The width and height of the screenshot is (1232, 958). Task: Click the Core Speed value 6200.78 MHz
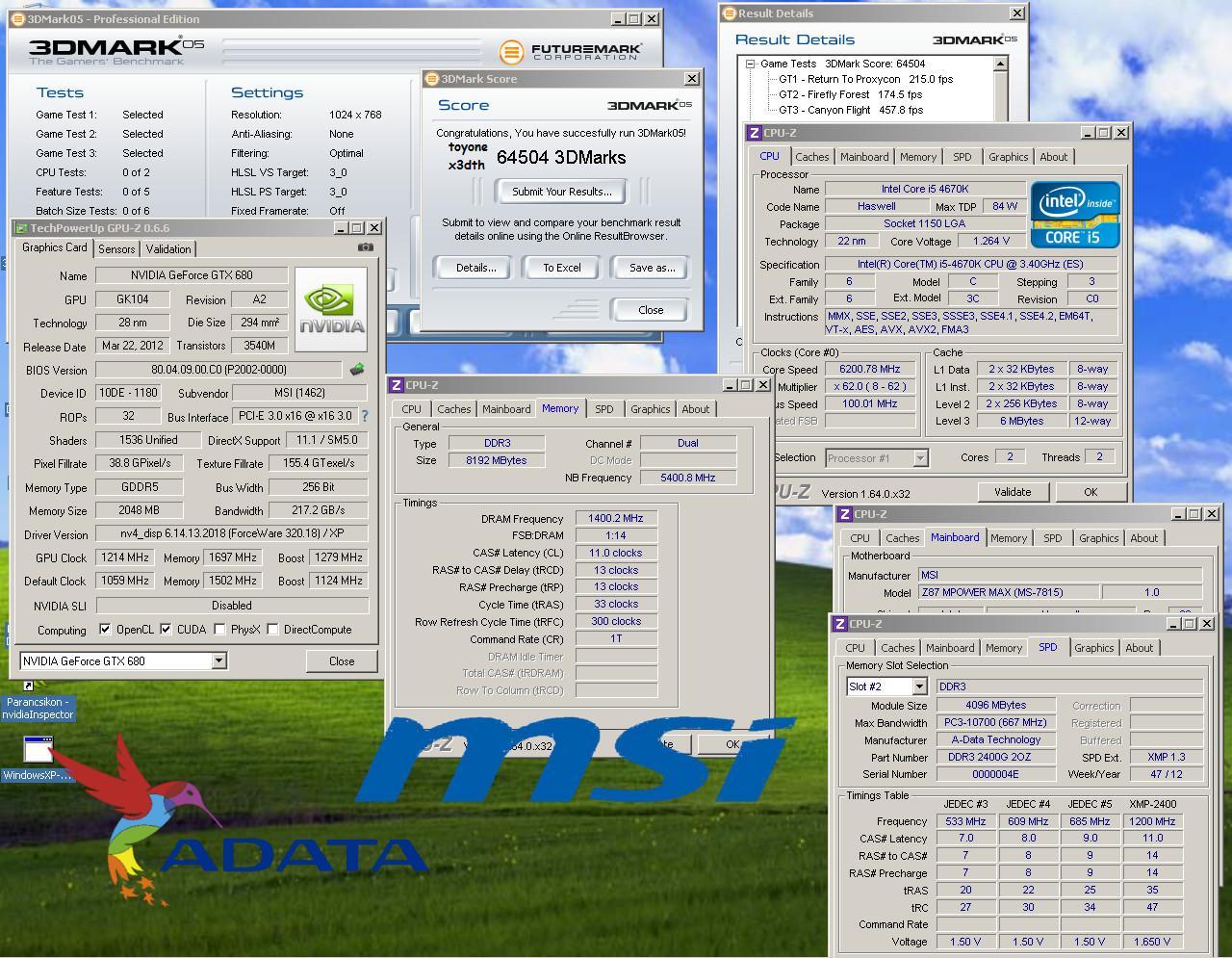[x=869, y=369]
